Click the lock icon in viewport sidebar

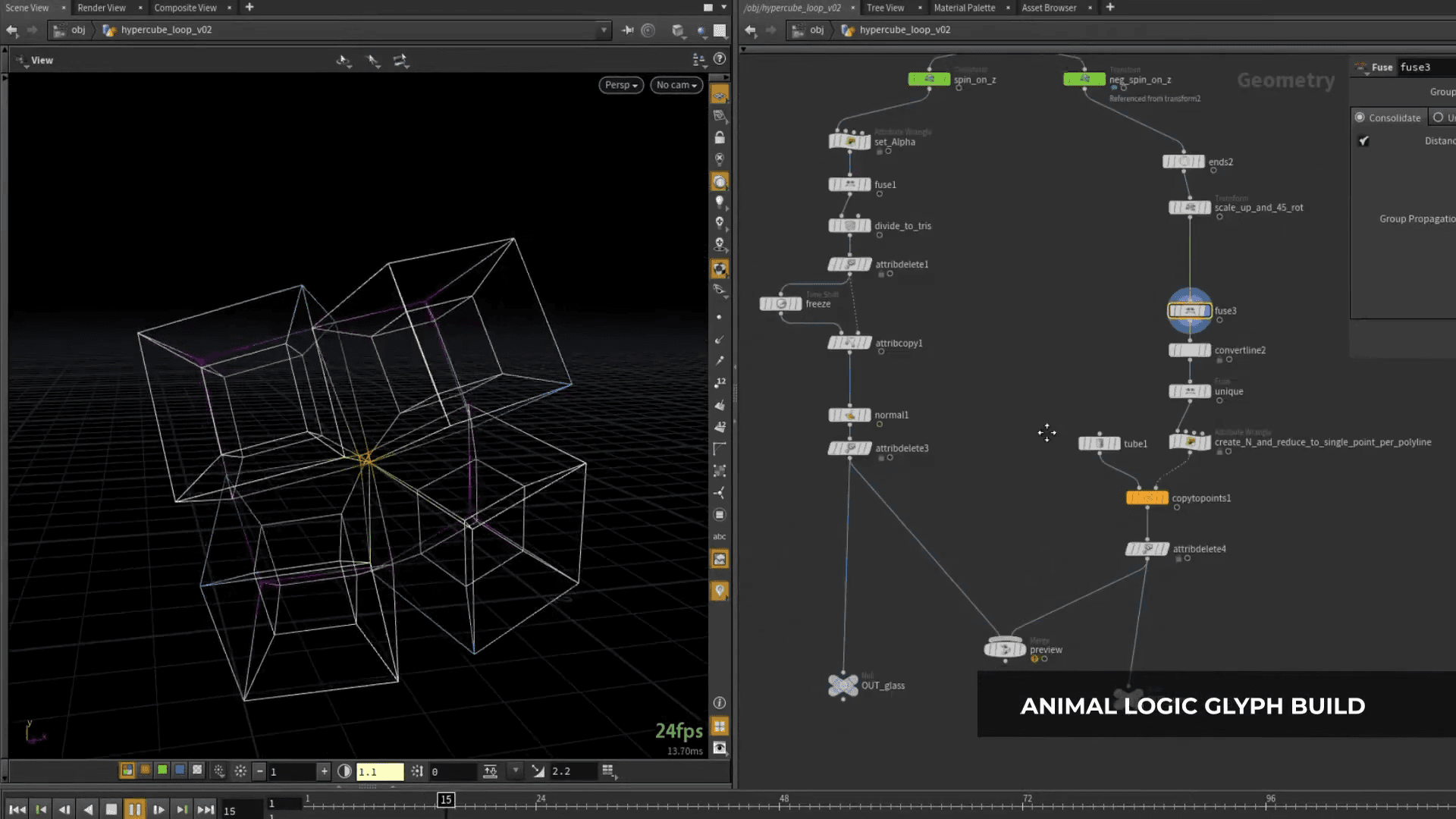(x=720, y=138)
